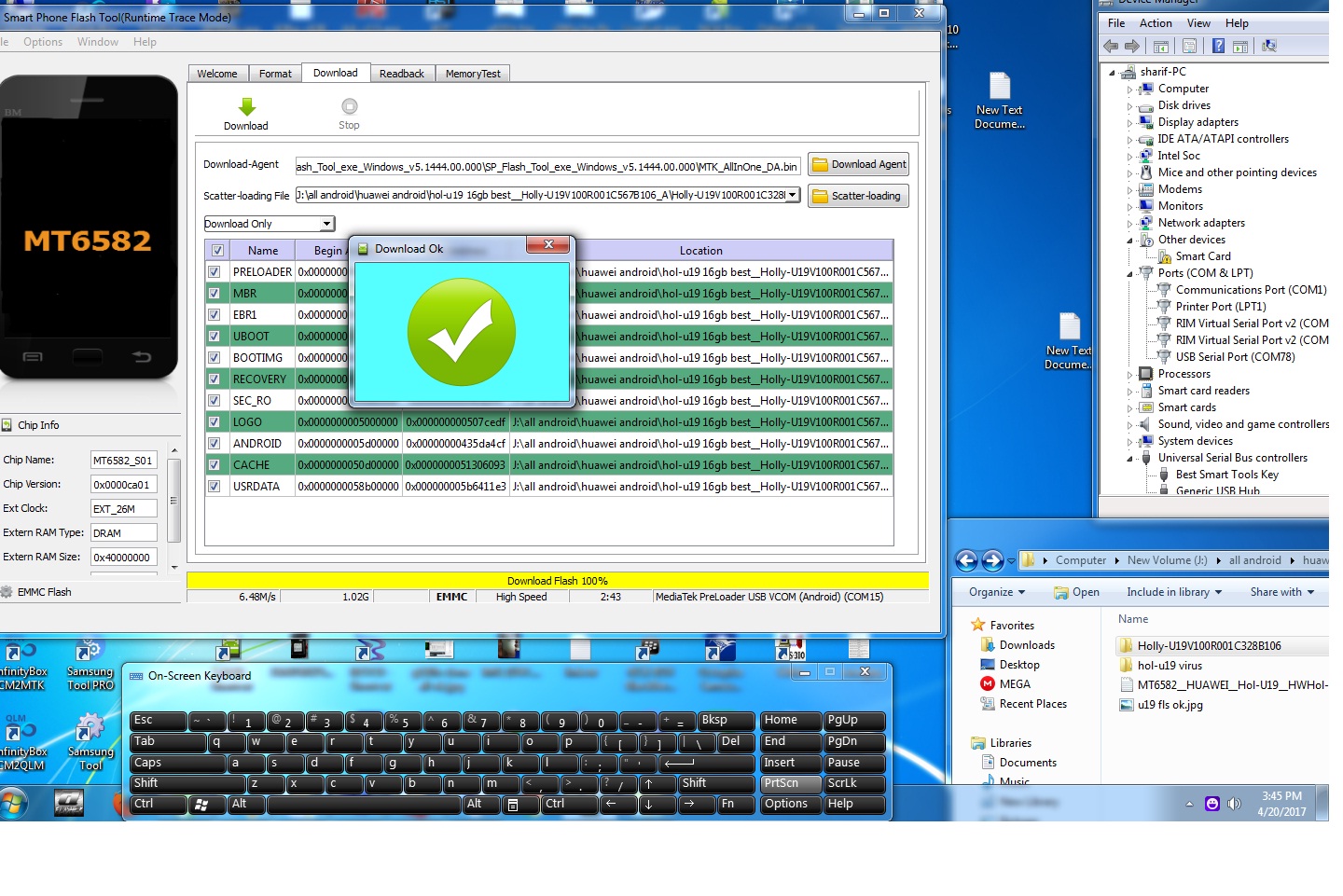
Task: Open Flash Tool's Options menu
Action: 43,42
